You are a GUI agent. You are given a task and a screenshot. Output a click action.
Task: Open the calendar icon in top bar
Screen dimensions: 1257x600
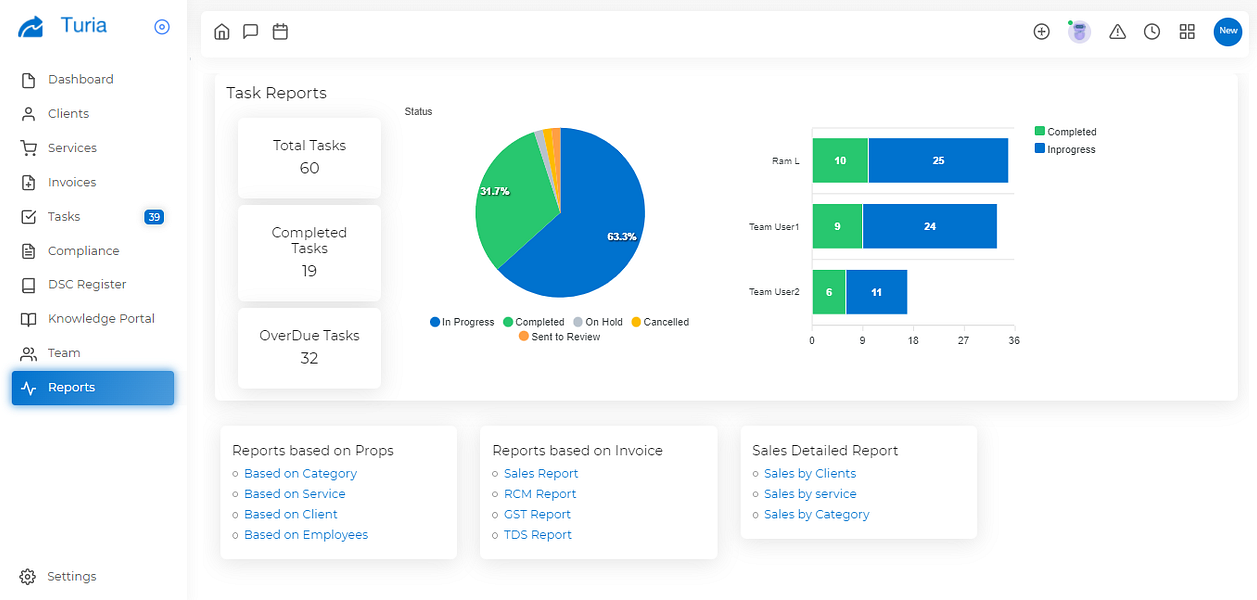pos(280,32)
